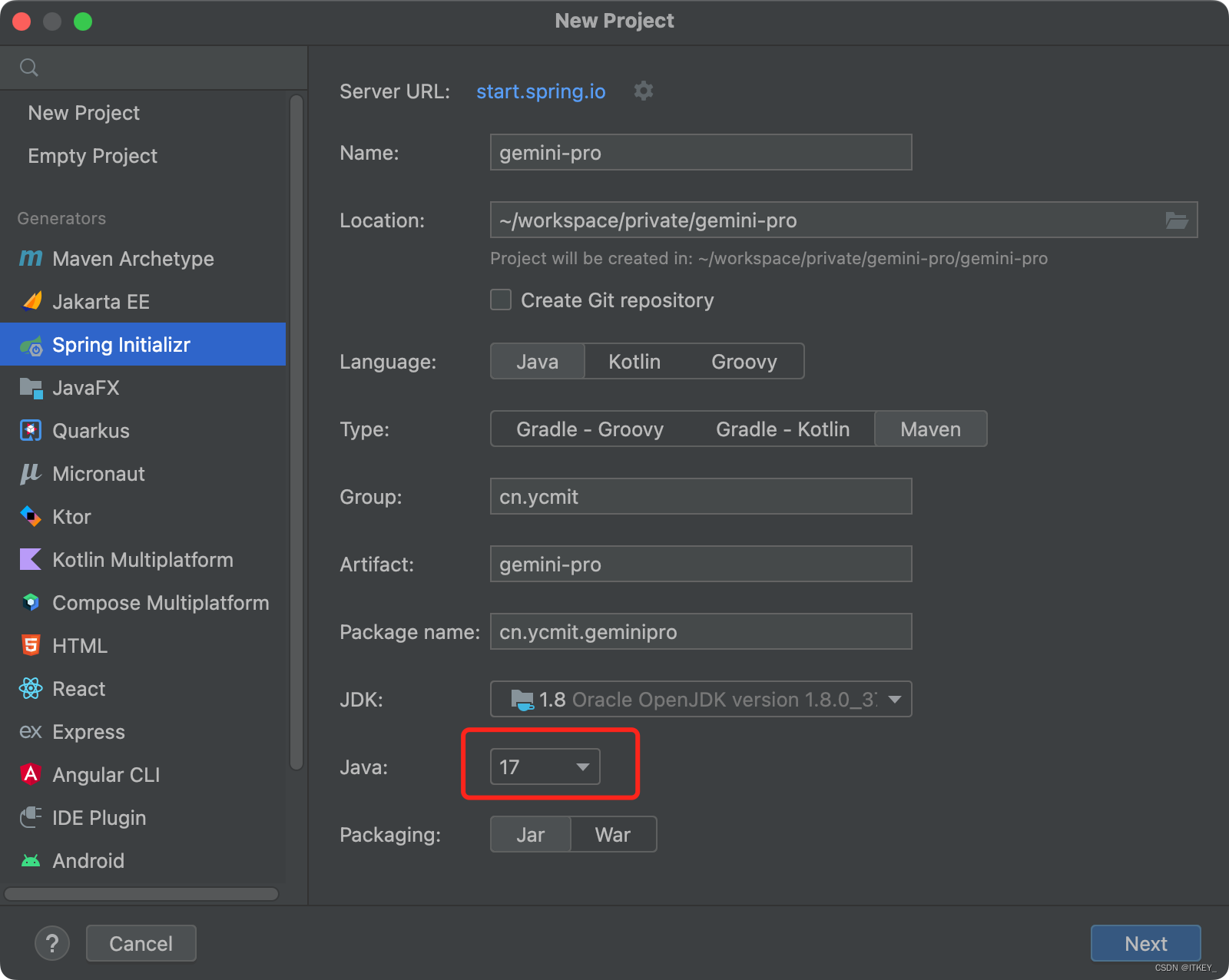Click the Express ex icon
Viewport: 1229px width, 980px height.
coord(31,732)
